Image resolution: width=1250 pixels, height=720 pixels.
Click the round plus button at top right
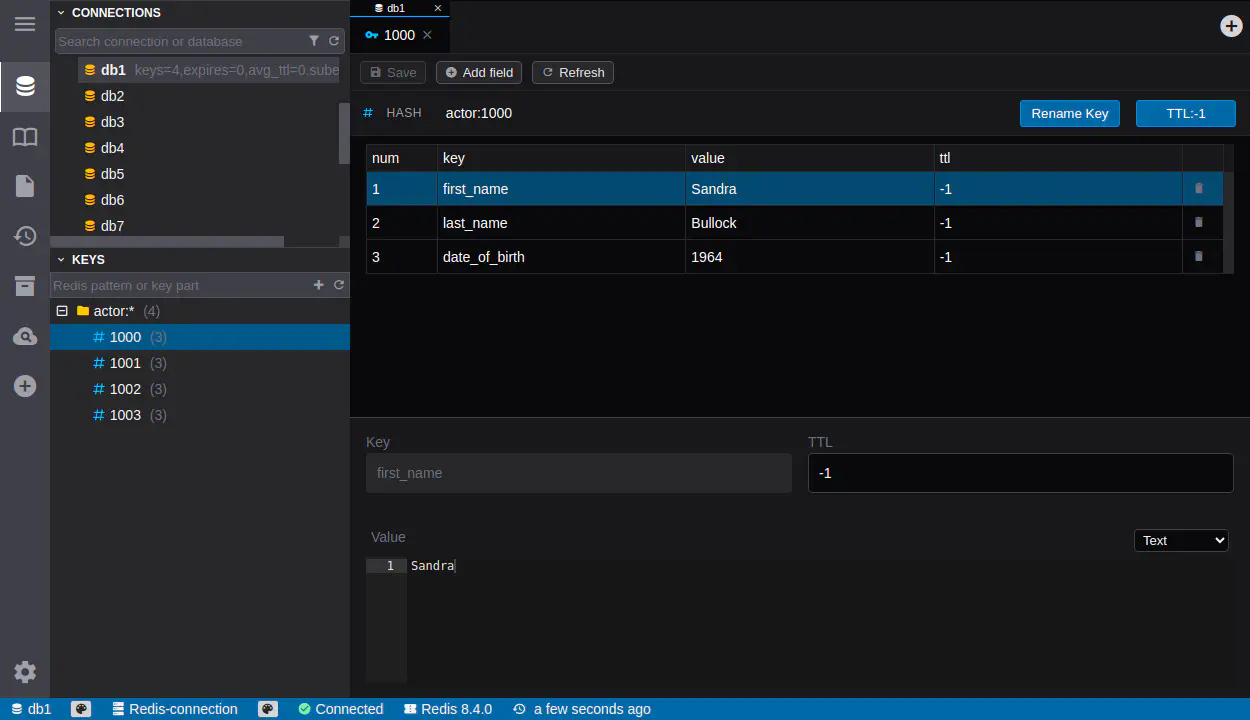pyautogui.click(x=1232, y=26)
